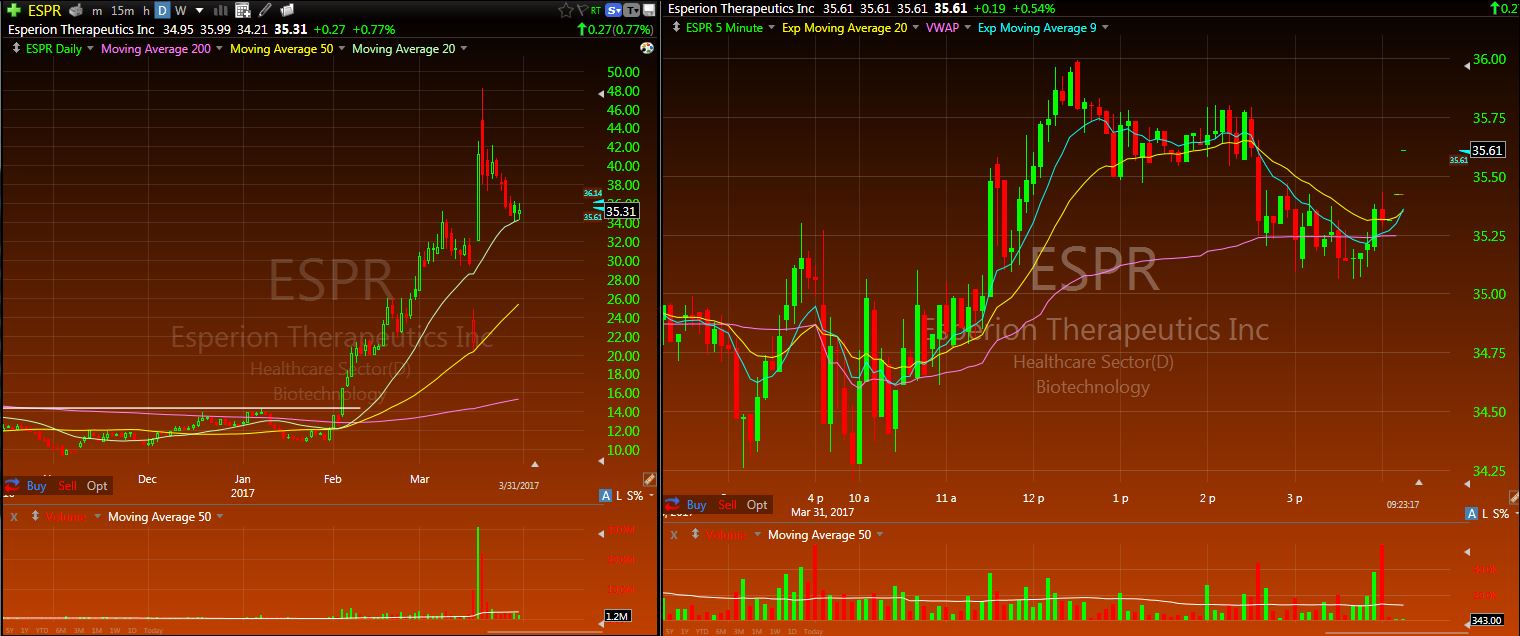Viewport: 1520px width, 636px height.
Task: Click Sell on the left daily chart
Action: click(67, 486)
